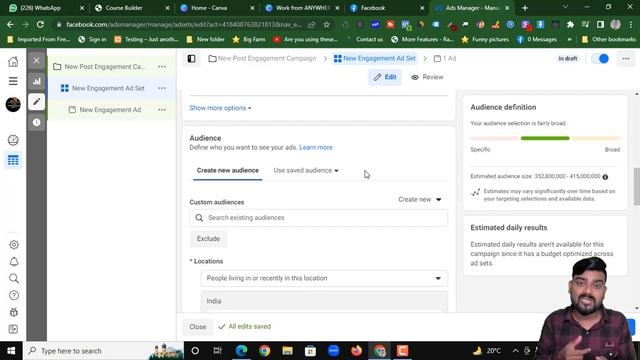Open the Ads Manager table grid icon
640x360 pixels.
pos(13,160)
